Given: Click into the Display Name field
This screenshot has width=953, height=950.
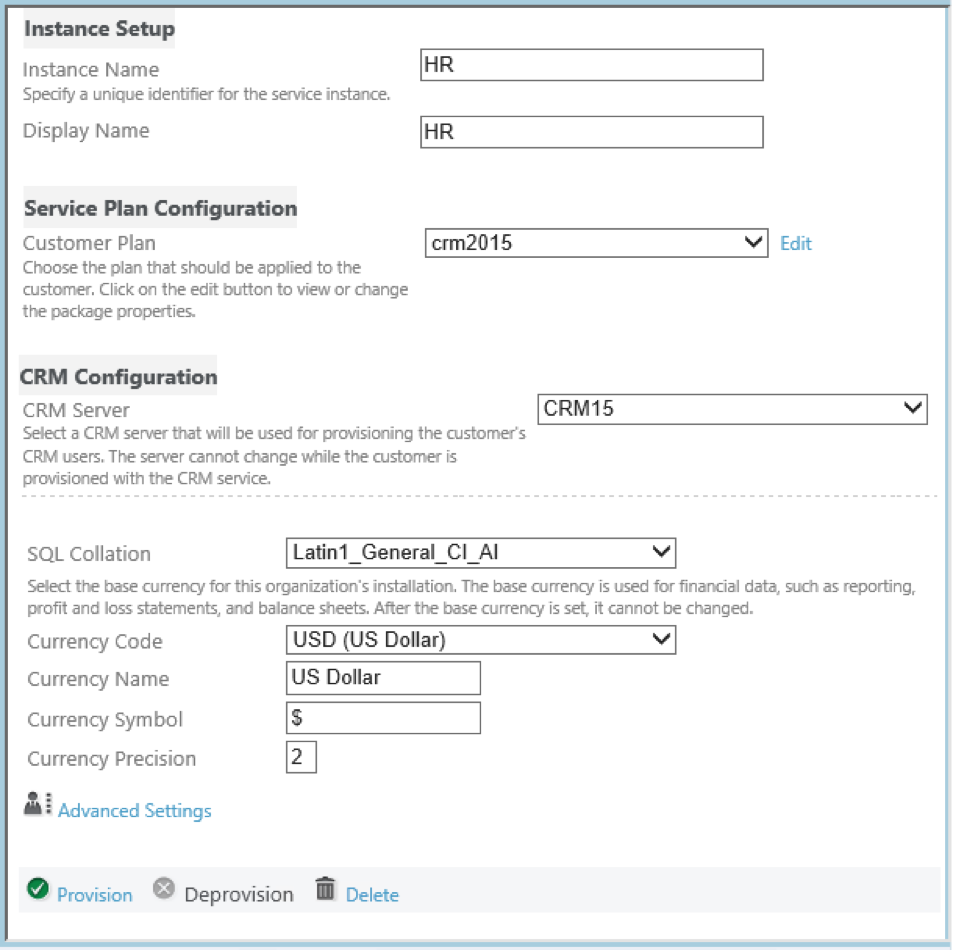Looking at the screenshot, I should tap(592, 132).
